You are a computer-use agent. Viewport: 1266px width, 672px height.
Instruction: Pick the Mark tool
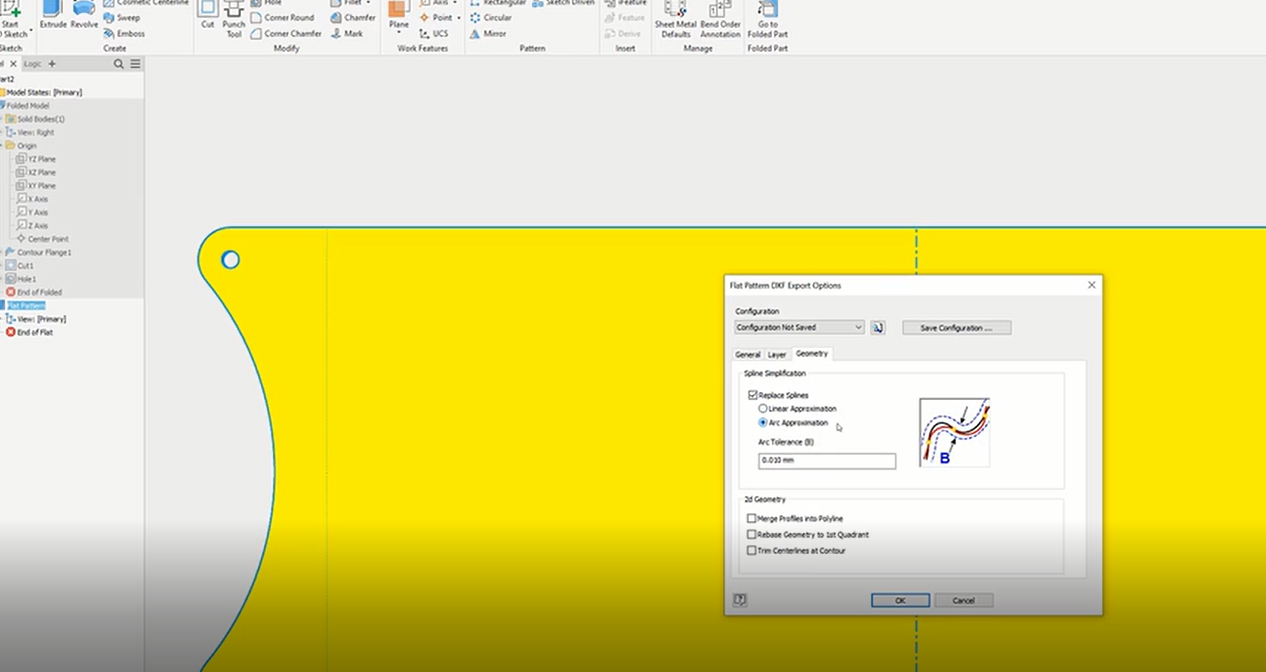[x=346, y=34]
